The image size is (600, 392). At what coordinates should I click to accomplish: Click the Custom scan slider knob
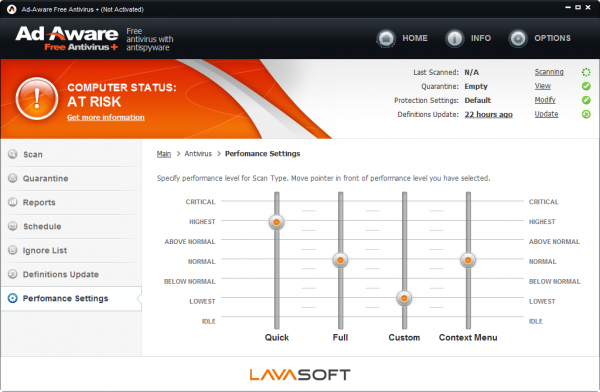(x=404, y=298)
